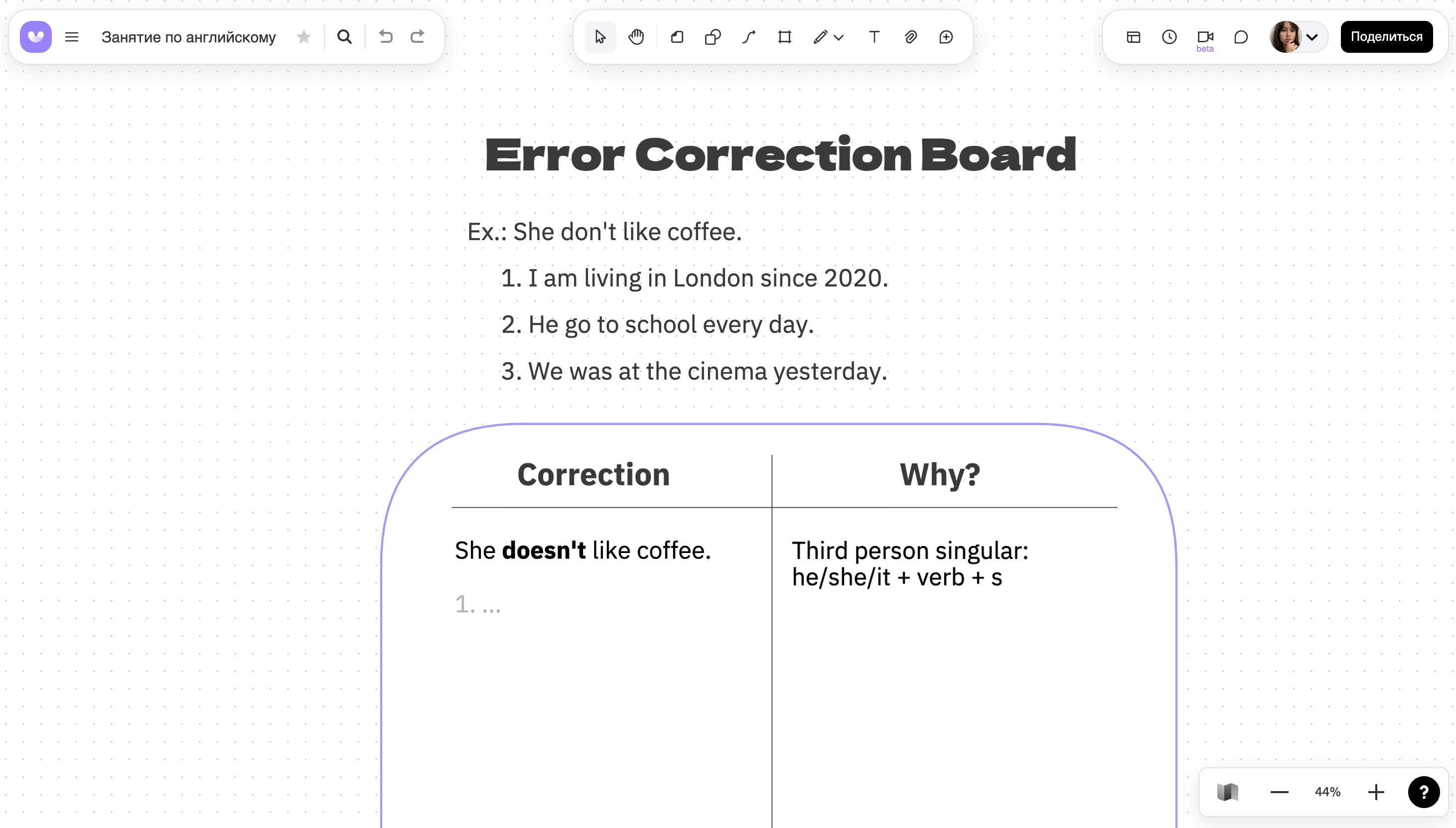The width and height of the screenshot is (1456, 828).
Task: Click sentence 1. I am living in London
Action: point(694,278)
